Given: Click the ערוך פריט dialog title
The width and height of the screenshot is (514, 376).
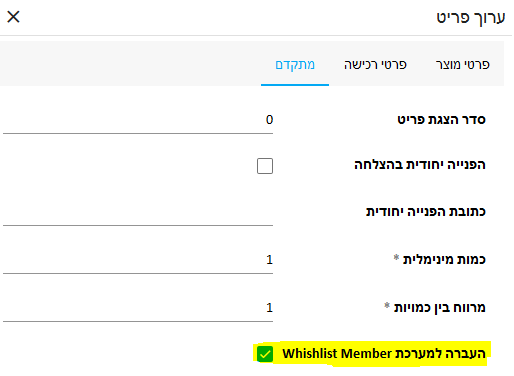Looking at the screenshot, I should [x=471, y=18].
